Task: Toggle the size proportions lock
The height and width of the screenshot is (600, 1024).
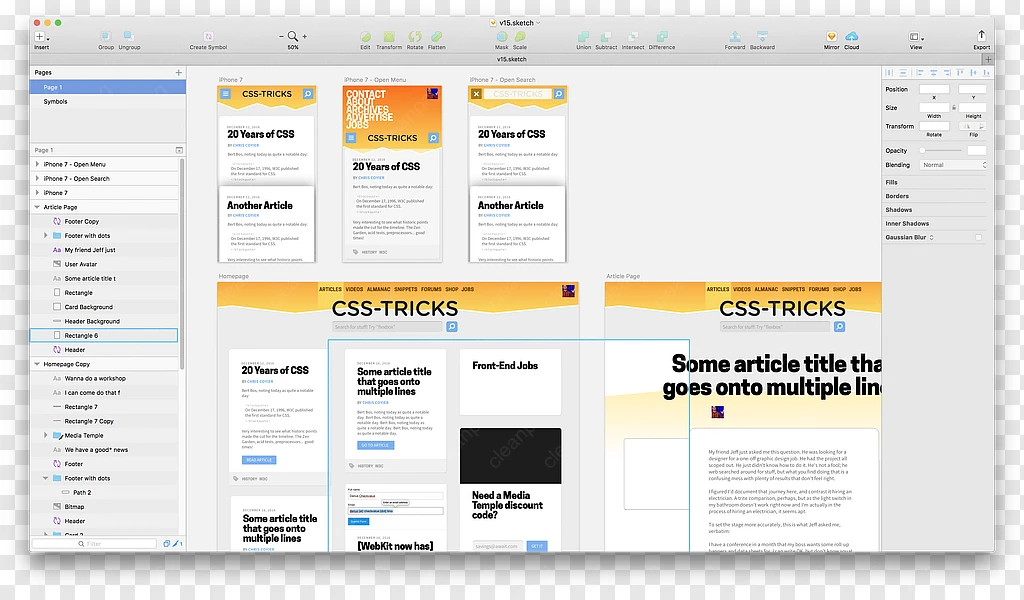Action: 953,108
